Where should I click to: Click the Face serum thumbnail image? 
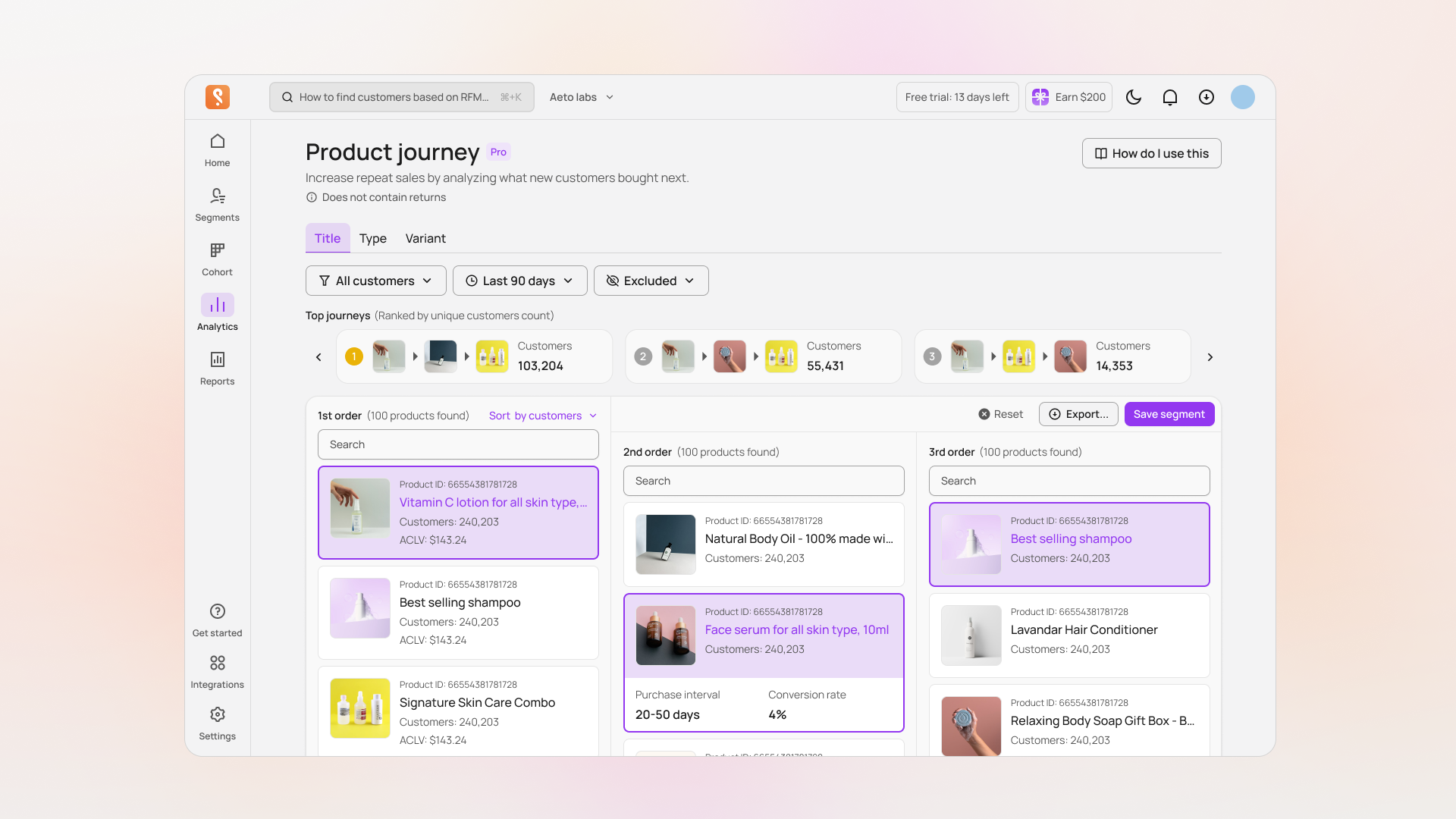coord(666,635)
